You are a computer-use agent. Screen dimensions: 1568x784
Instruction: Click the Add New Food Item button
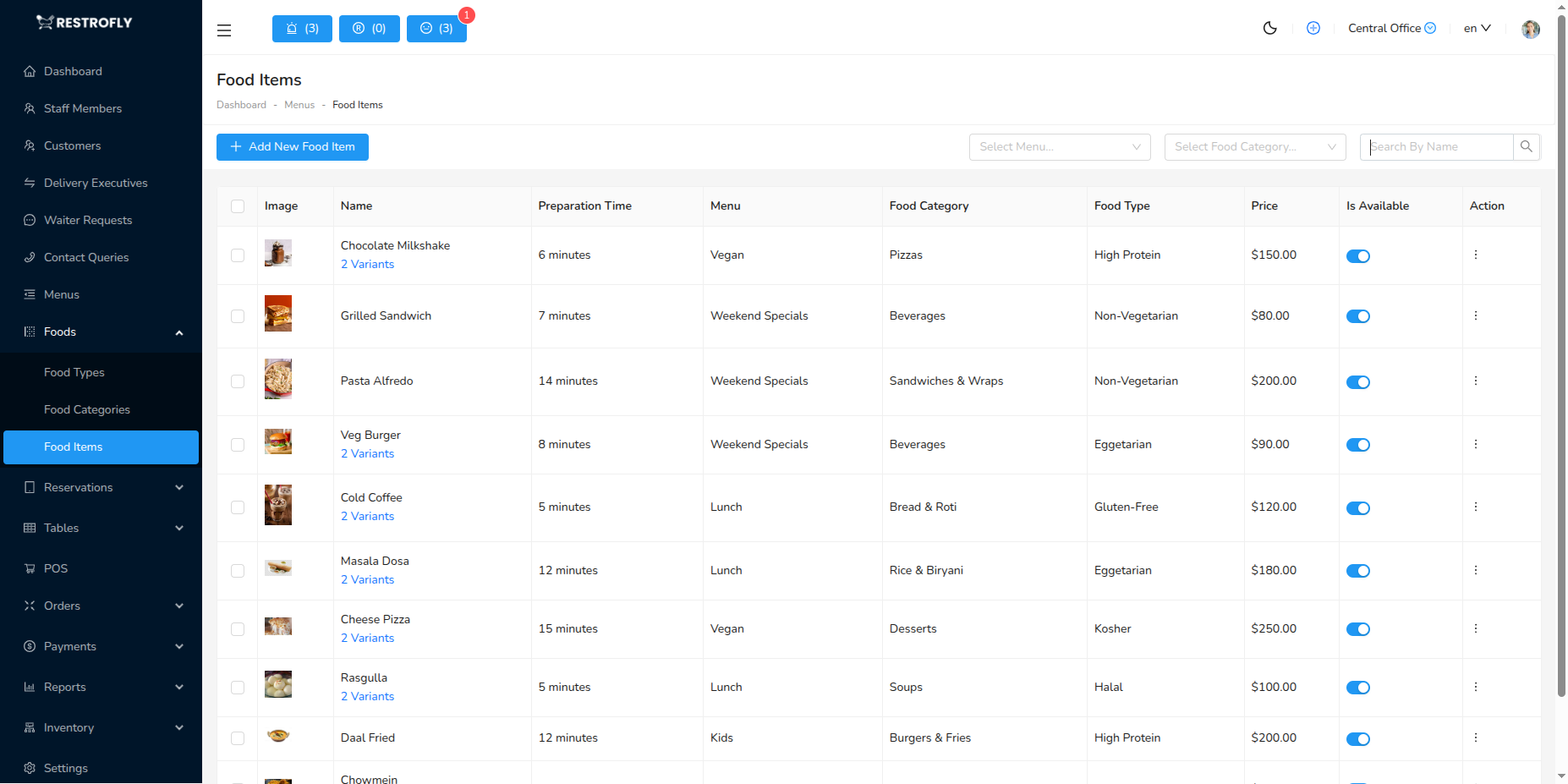(292, 146)
